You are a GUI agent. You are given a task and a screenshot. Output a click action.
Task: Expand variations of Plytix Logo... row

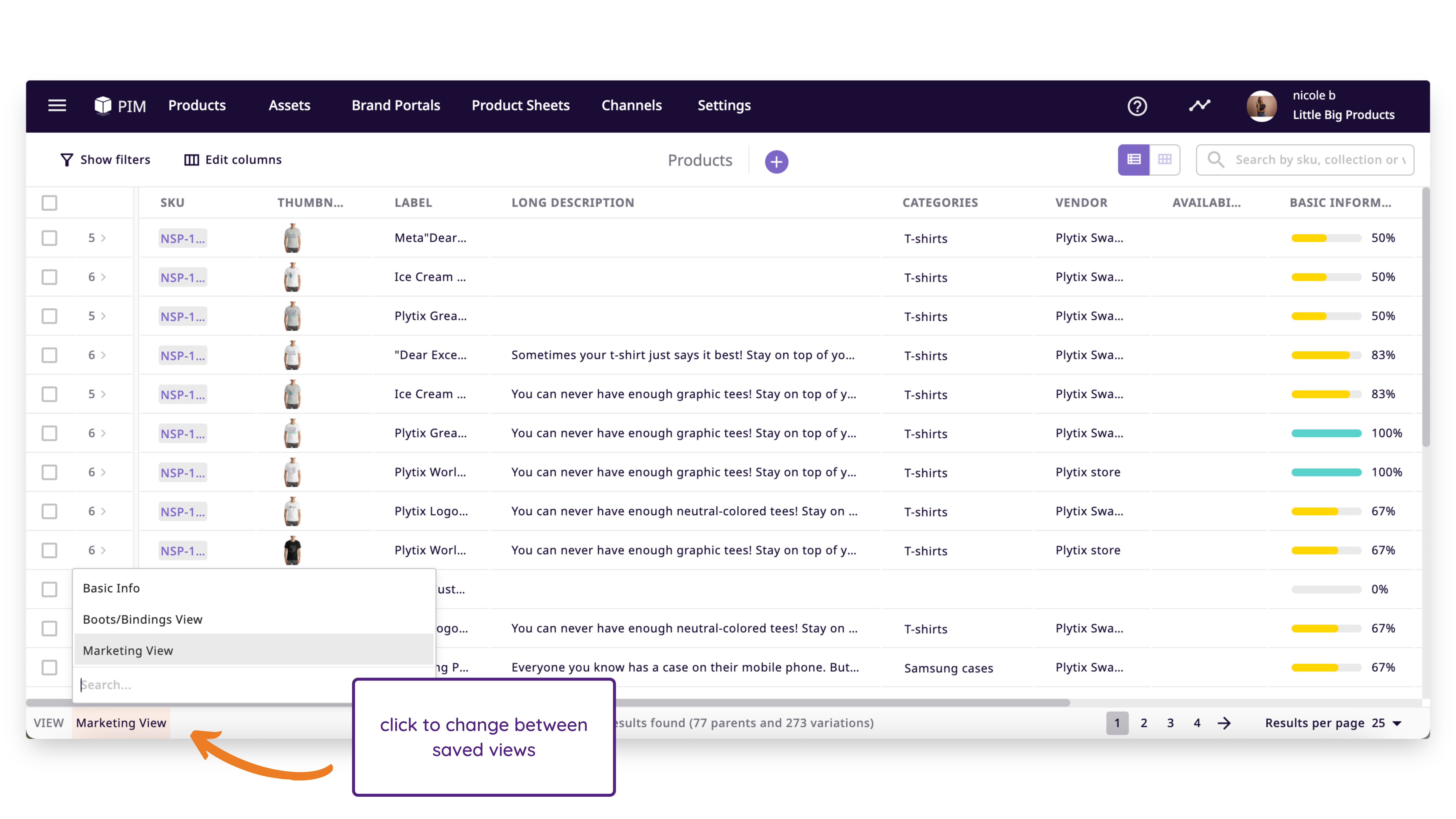point(97,512)
